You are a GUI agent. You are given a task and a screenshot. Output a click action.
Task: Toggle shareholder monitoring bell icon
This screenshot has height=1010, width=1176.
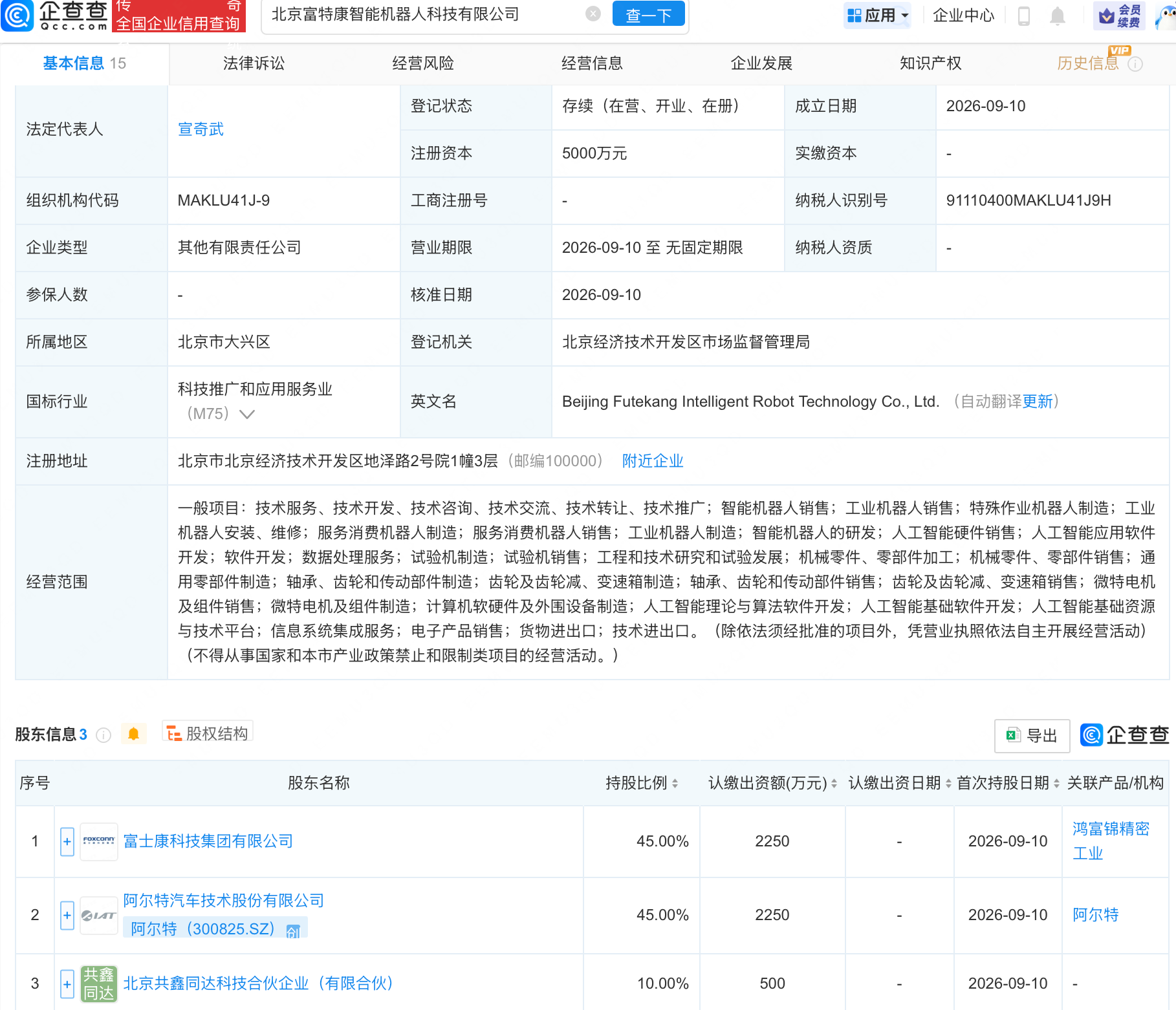(x=133, y=734)
